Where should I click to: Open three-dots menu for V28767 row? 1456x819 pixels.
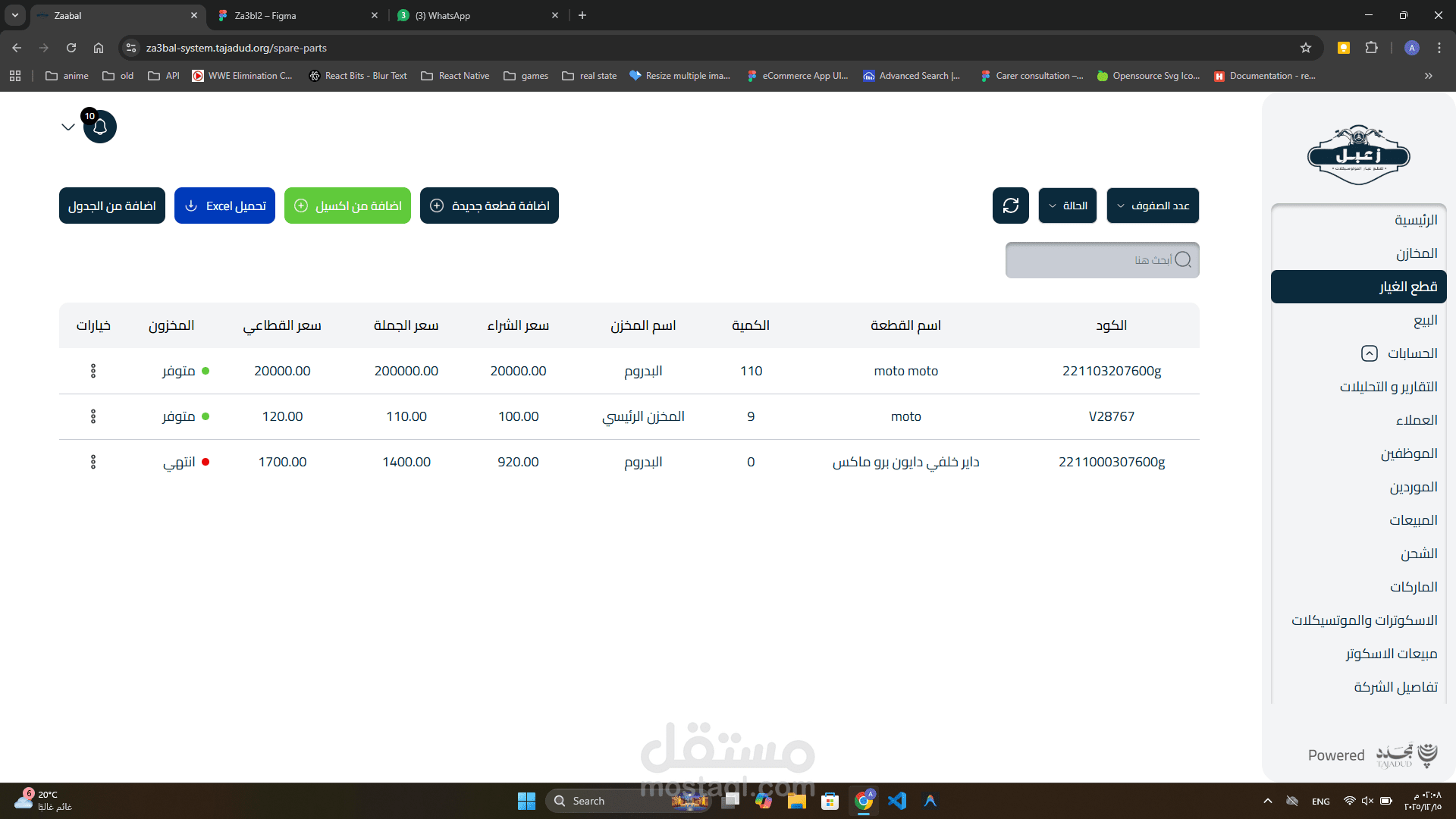tap(93, 416)
